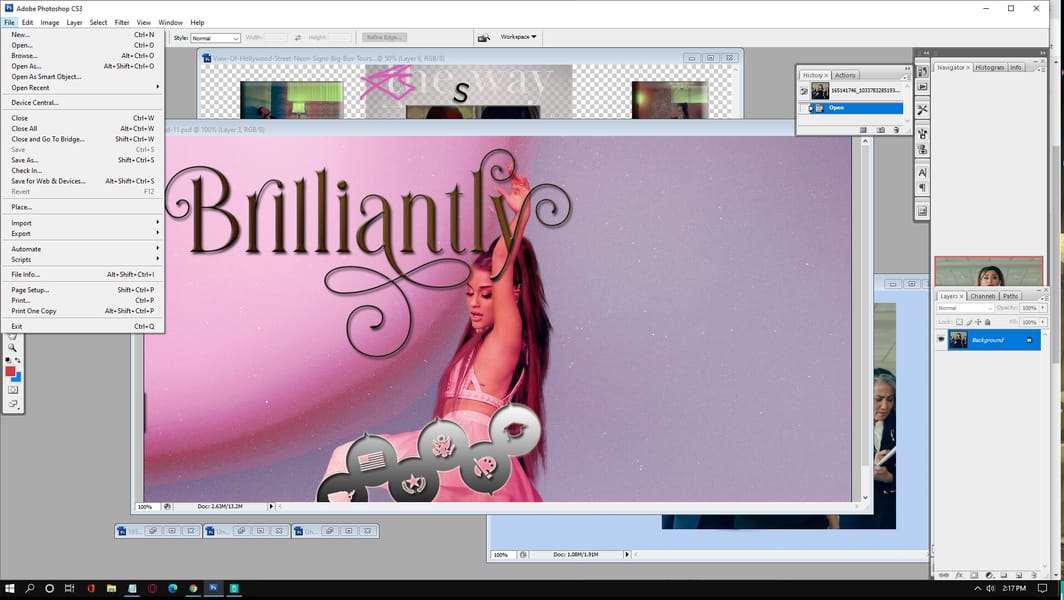Click Save As in the File menu
The width and height of the screenshot is (1064, 600).
pos(81,160)
